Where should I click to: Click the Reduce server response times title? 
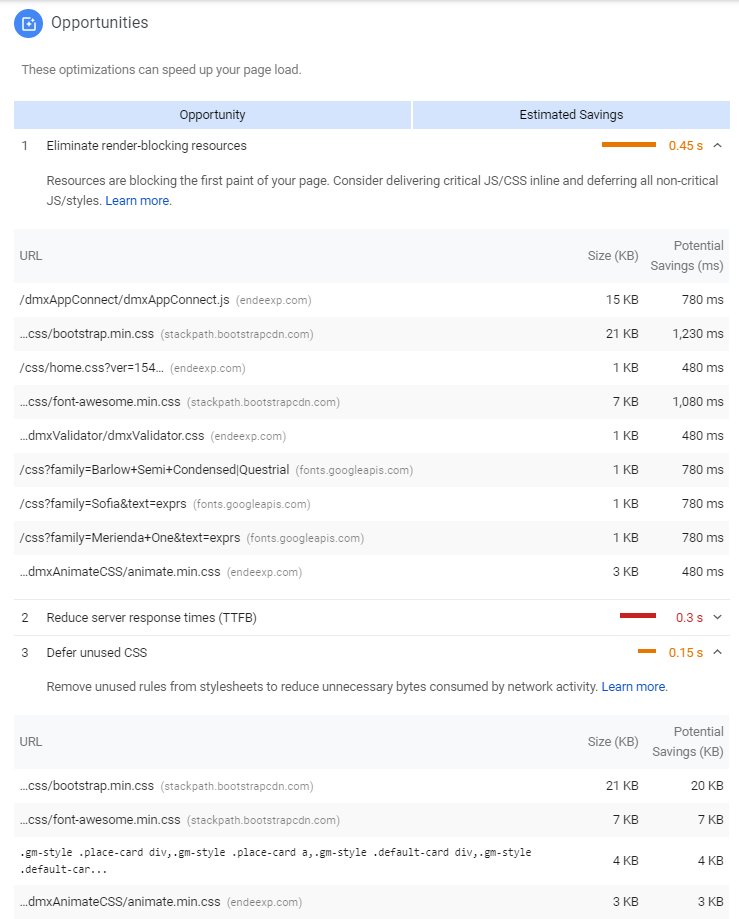(151, 618)
